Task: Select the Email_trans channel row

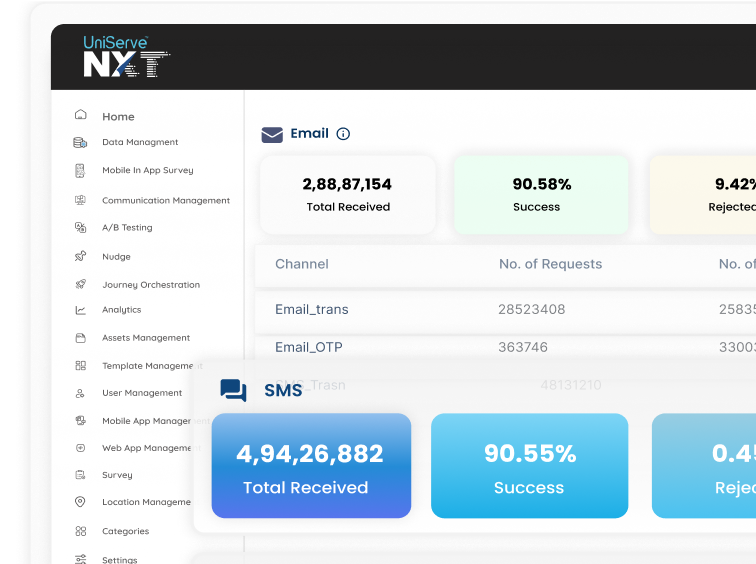Action: click(505, 309)
